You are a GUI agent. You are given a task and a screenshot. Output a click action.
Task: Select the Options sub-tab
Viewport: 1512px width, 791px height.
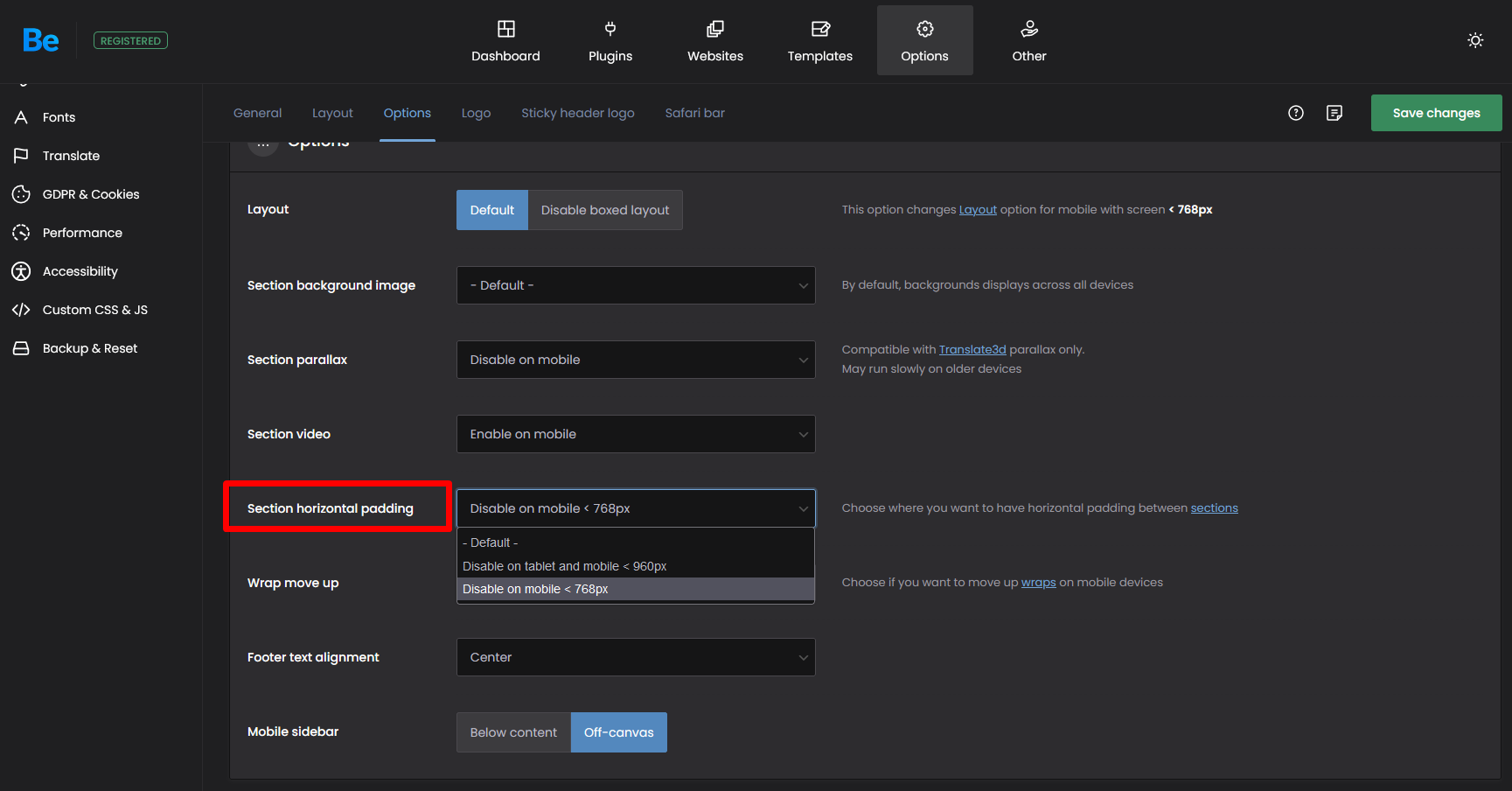[408, 113]
